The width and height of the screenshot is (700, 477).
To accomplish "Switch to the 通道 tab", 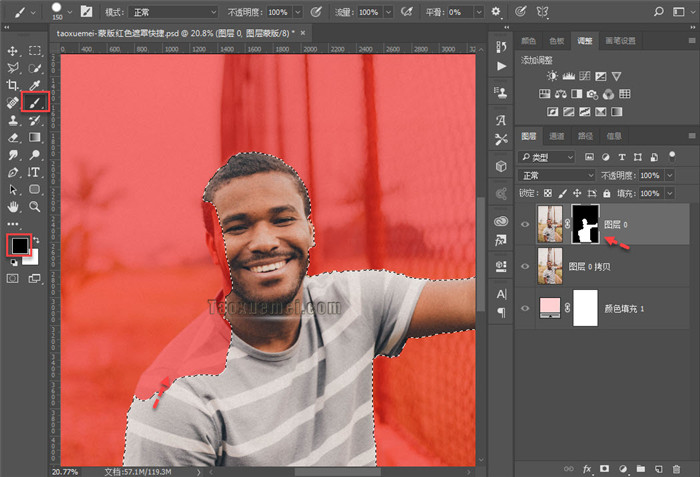I will pos(557,136).
